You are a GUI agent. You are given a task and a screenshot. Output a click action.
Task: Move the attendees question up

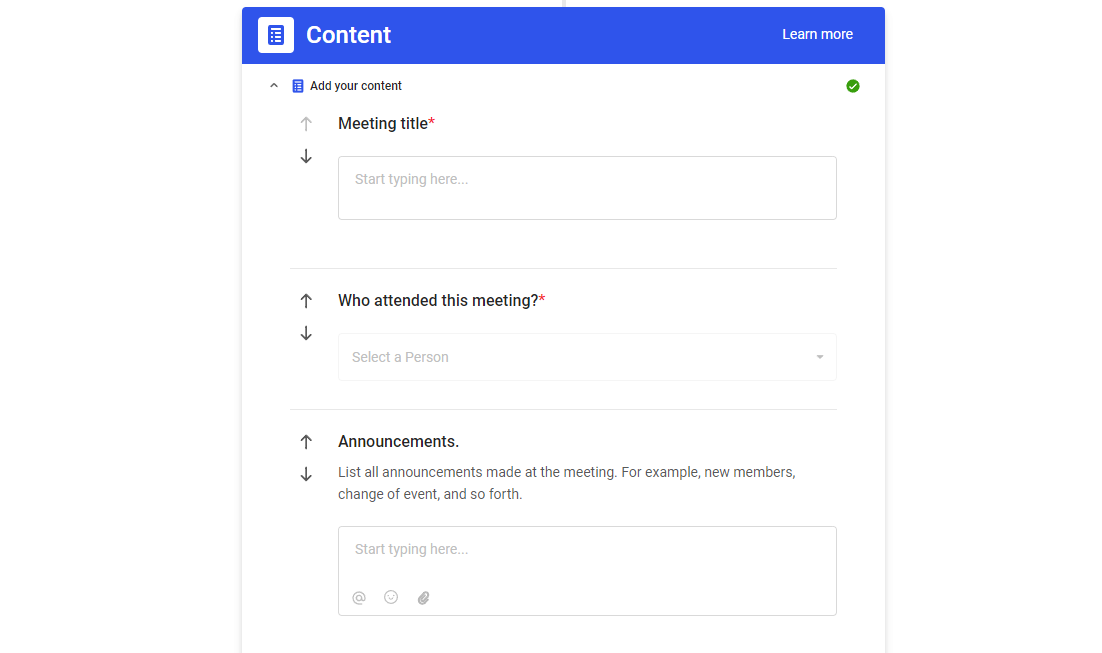306,300
